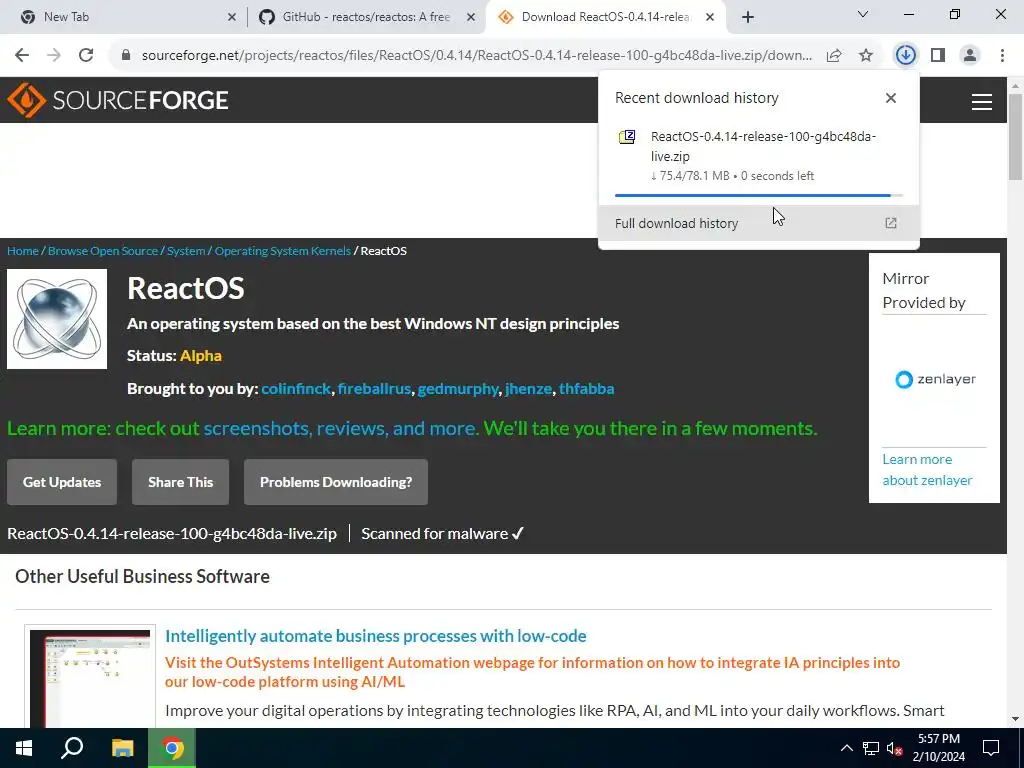The width and height of the screenshot is (1024, 768).
Task: Close the GitHub reactos tab
Action: point(470,18)
